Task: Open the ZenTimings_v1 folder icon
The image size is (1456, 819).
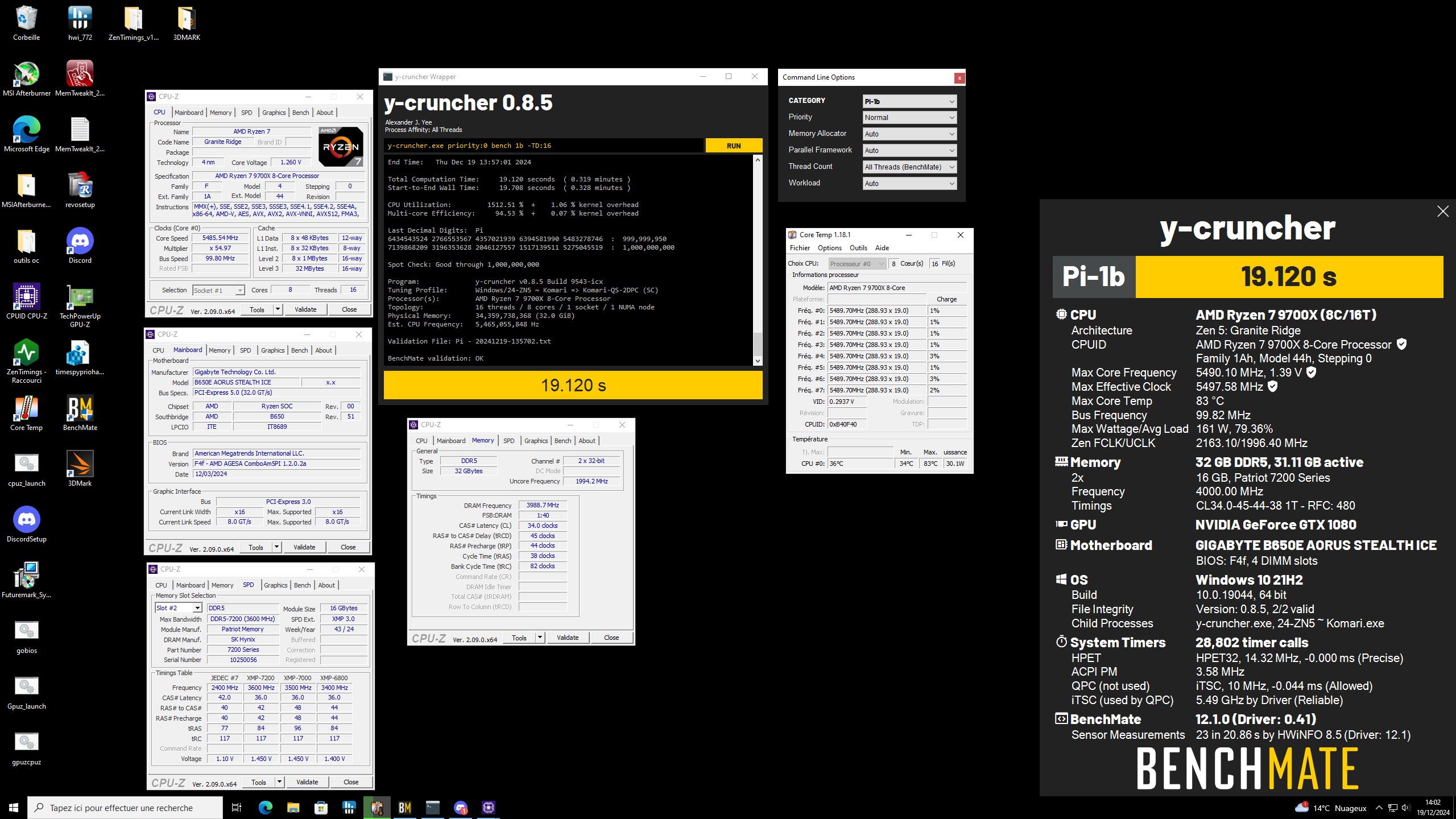Action: click(133, 23)
